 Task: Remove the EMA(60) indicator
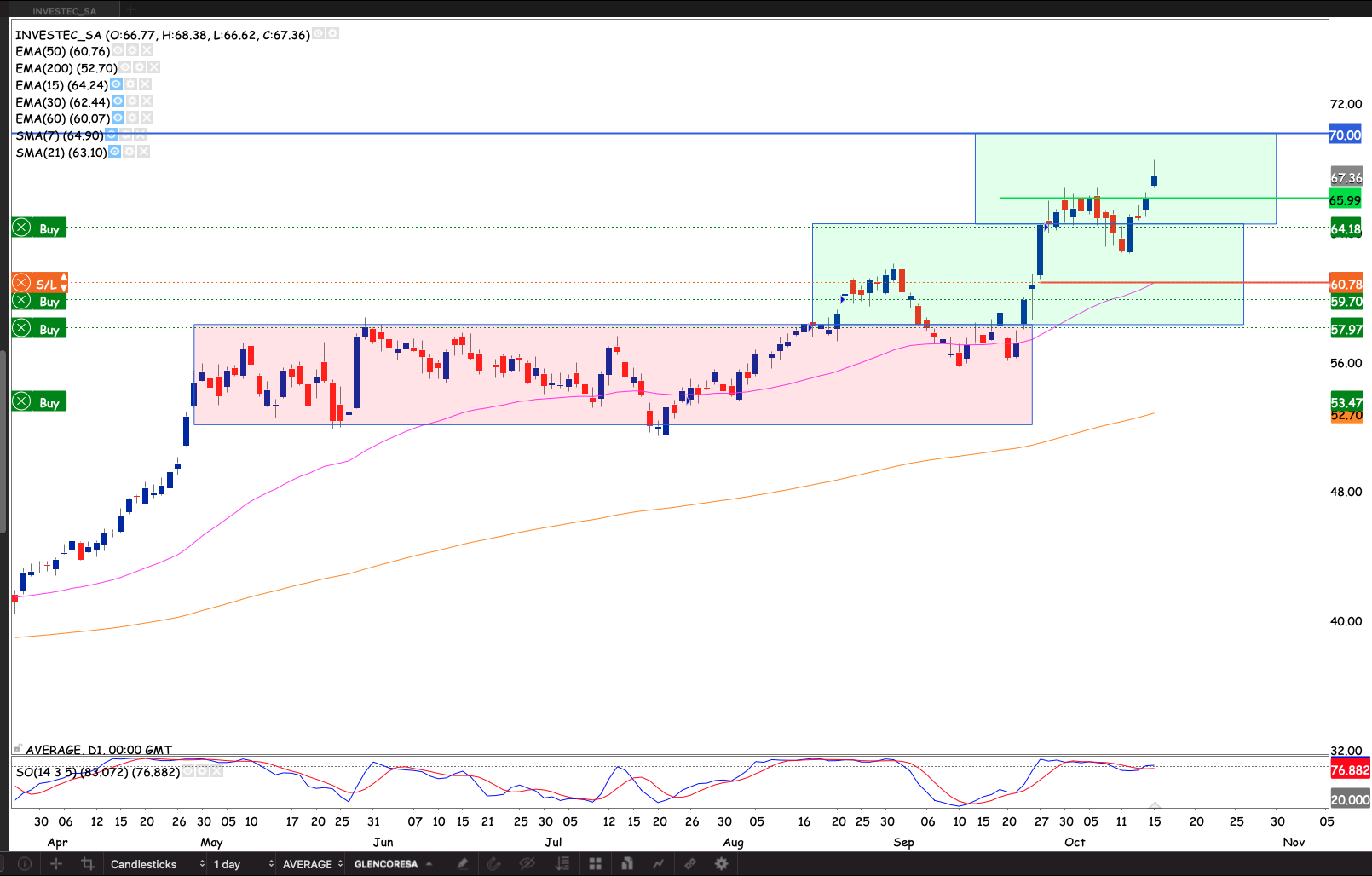coord(147,118)
